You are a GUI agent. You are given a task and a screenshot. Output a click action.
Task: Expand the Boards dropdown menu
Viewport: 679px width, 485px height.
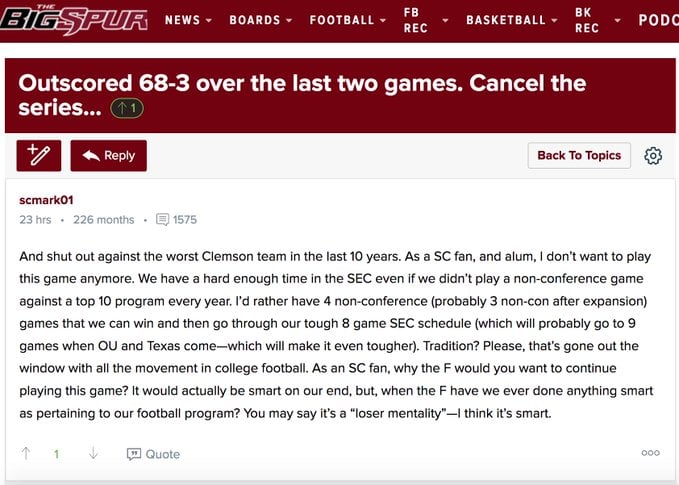[261, 20]
